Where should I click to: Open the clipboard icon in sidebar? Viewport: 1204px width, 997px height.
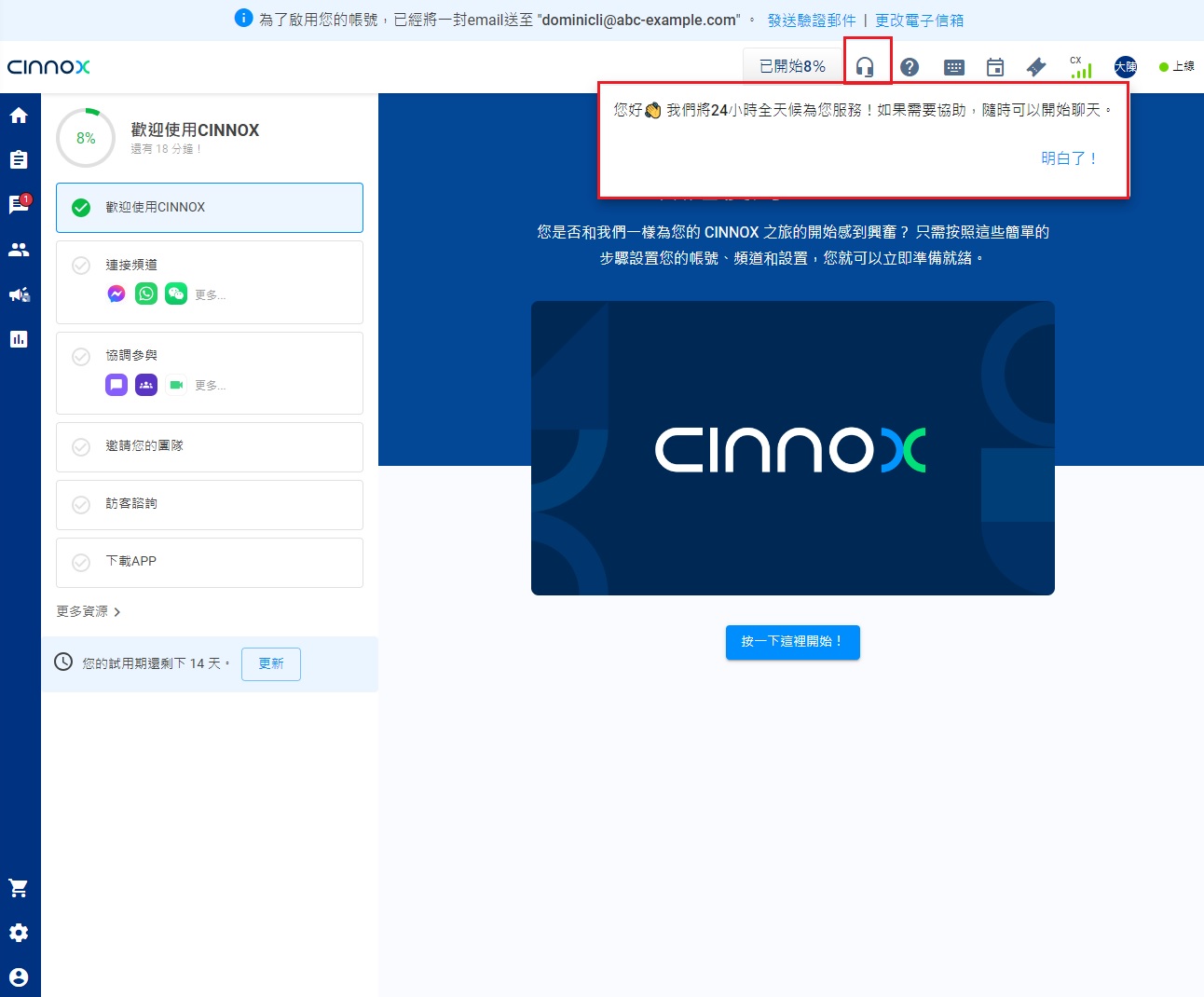click(19, 159)
